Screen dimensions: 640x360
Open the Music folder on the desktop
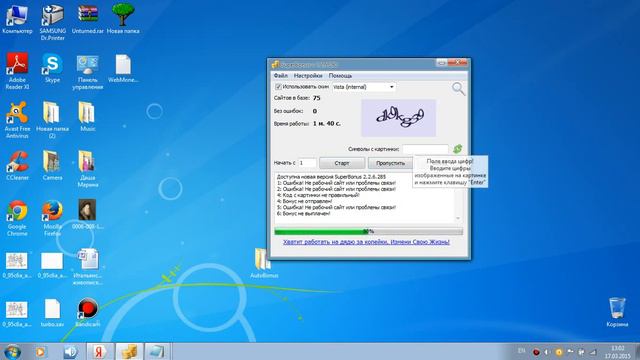click(87, 117)
